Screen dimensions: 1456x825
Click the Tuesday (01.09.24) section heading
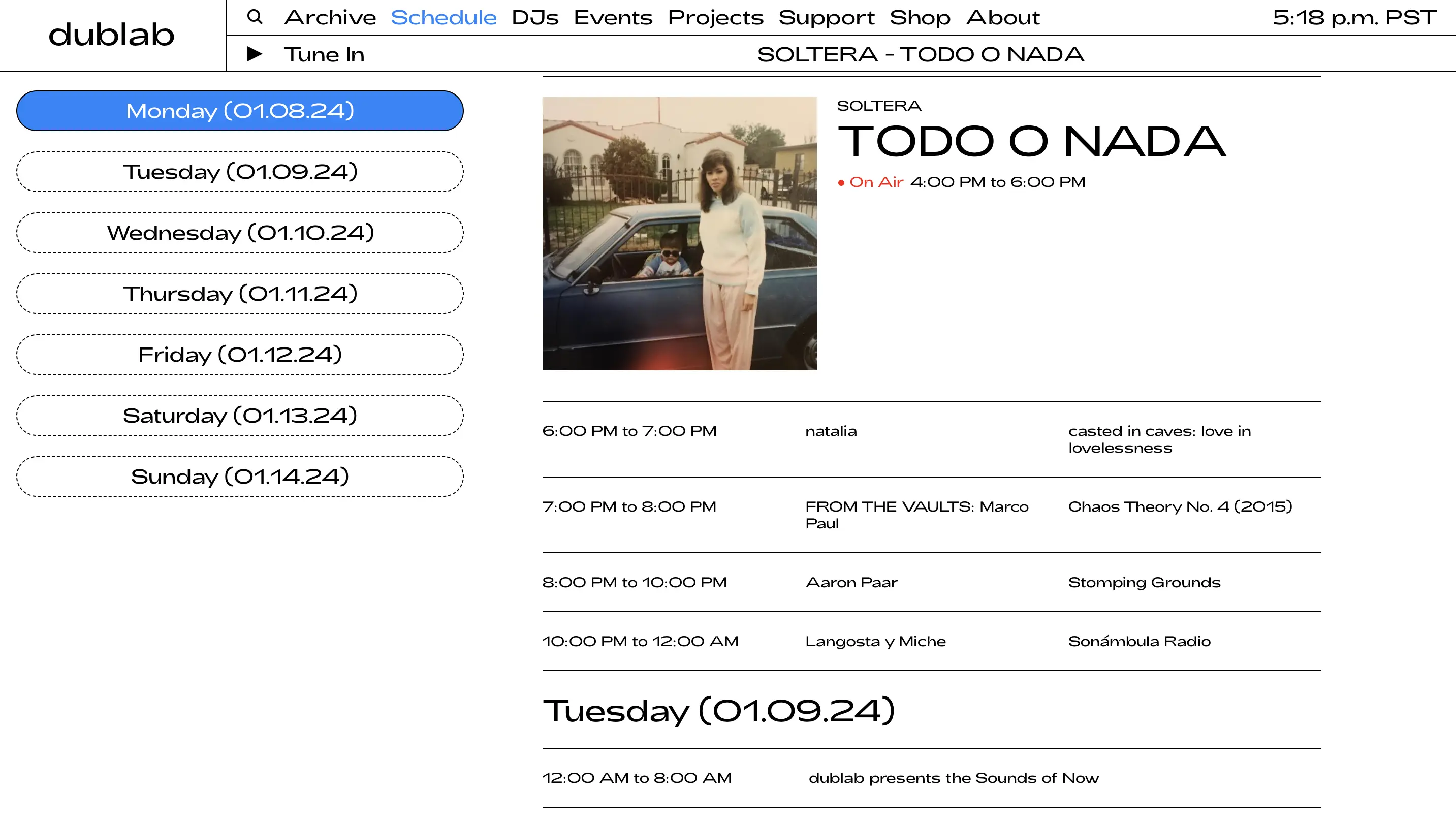click(x=718, y=711)
